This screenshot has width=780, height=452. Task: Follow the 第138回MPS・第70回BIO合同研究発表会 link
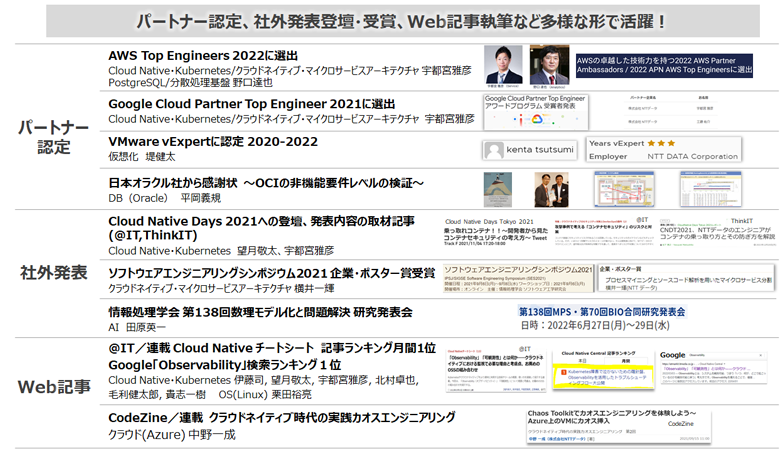point(602,312)
